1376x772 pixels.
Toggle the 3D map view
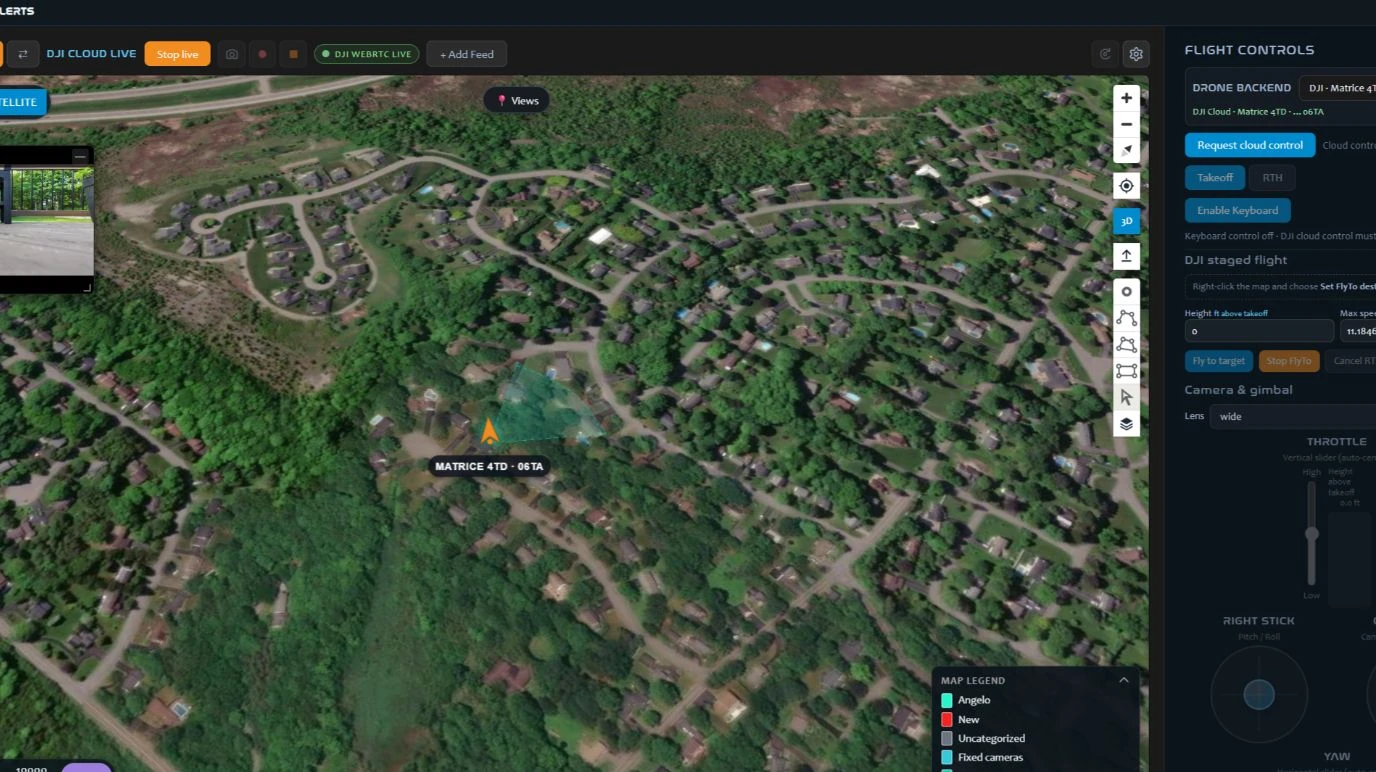tap(1126, 221)
